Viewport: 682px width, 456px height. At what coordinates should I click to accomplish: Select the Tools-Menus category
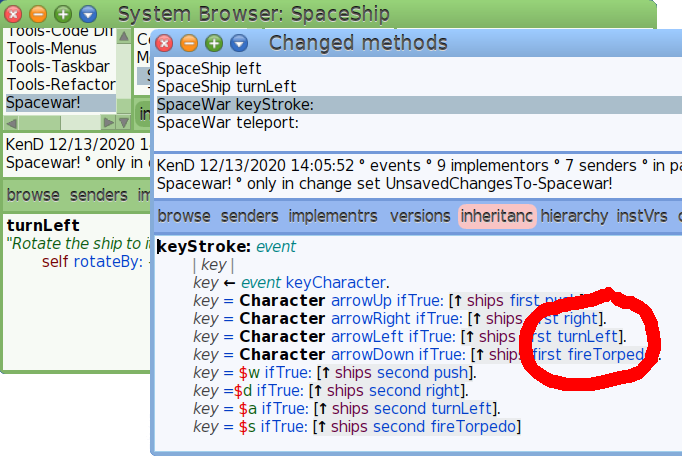[x=52, y=48]
